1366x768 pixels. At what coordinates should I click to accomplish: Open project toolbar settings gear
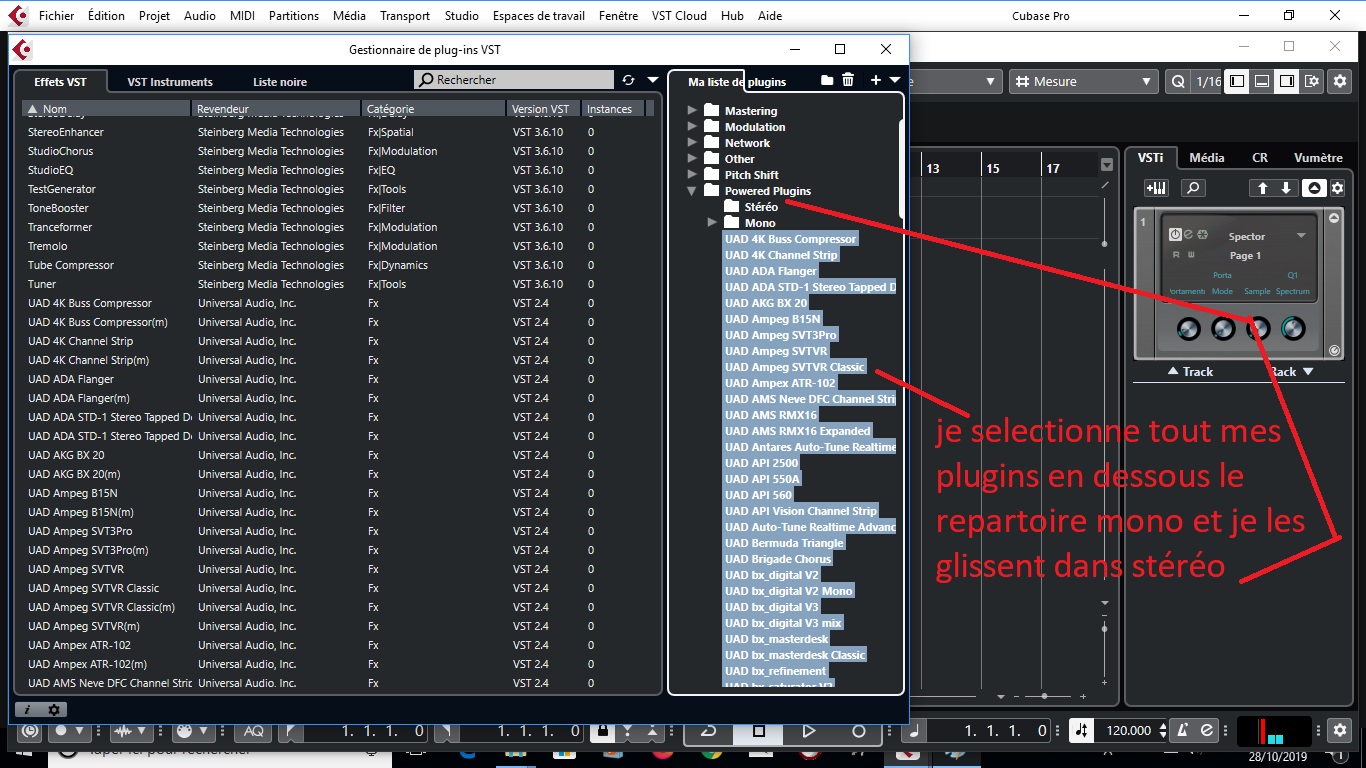pos(1340,82)
